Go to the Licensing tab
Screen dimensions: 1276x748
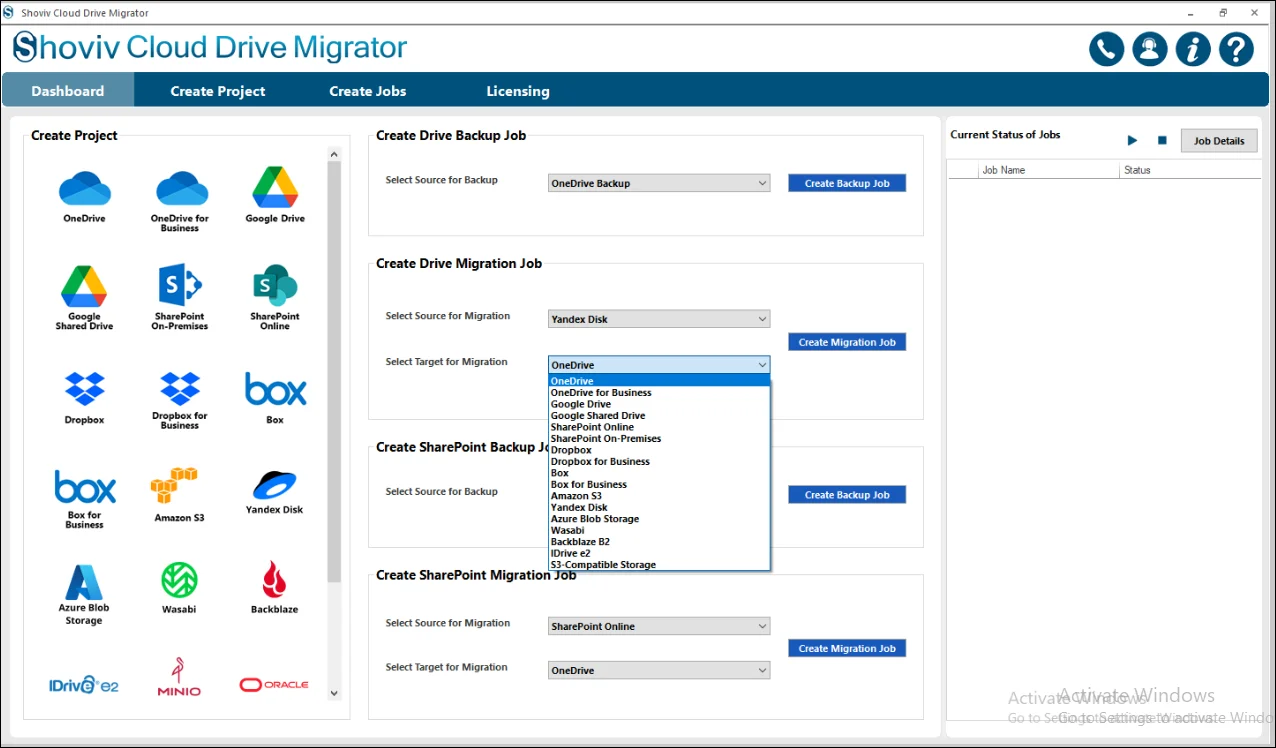point(518,90)
